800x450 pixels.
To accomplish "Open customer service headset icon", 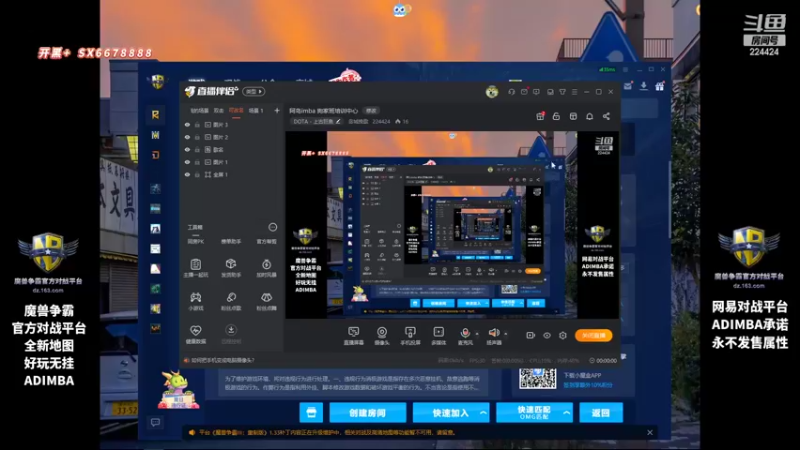I will 511,92.
